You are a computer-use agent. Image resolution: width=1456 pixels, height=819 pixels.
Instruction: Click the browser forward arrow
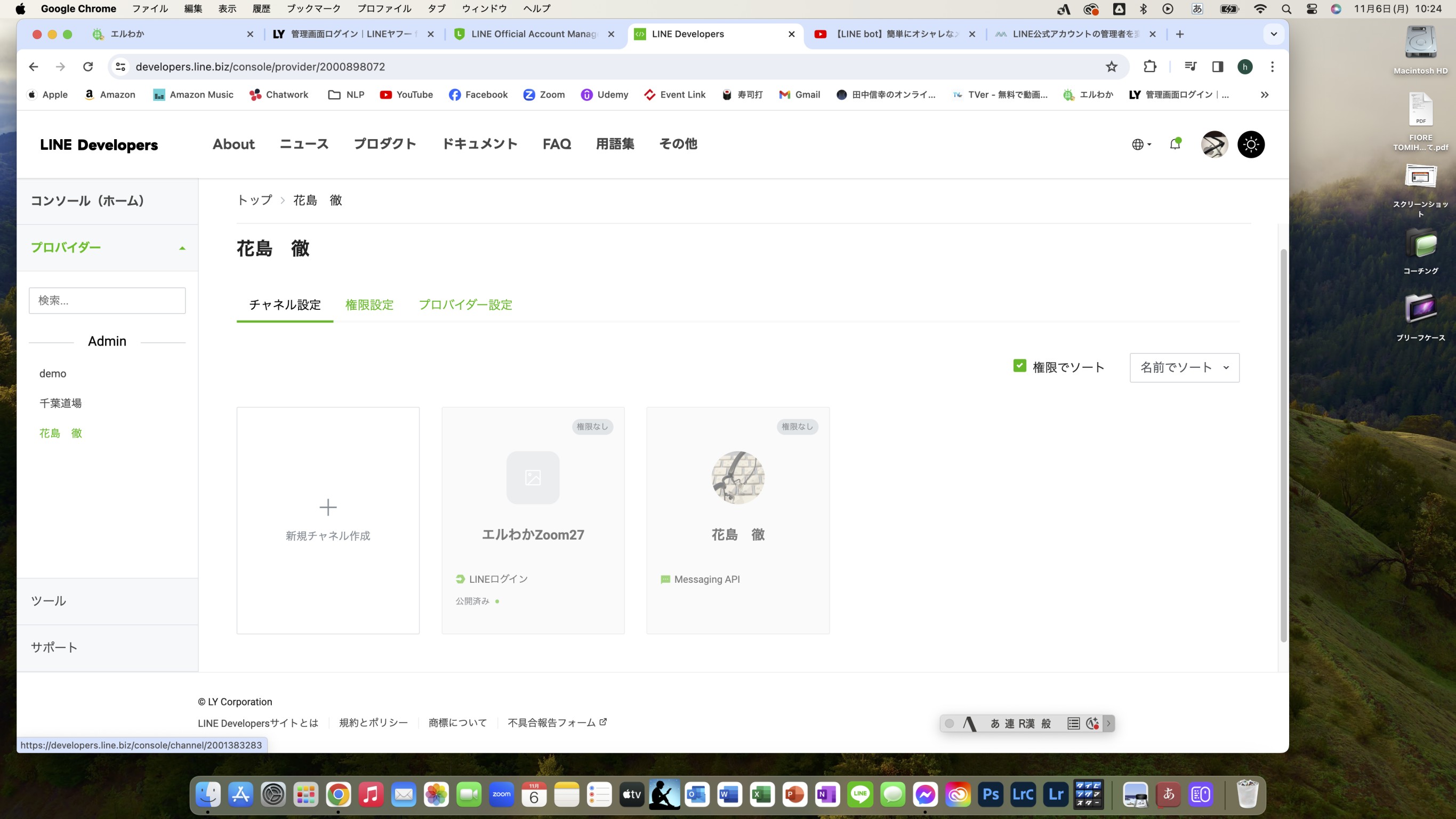tap(60, 67)
